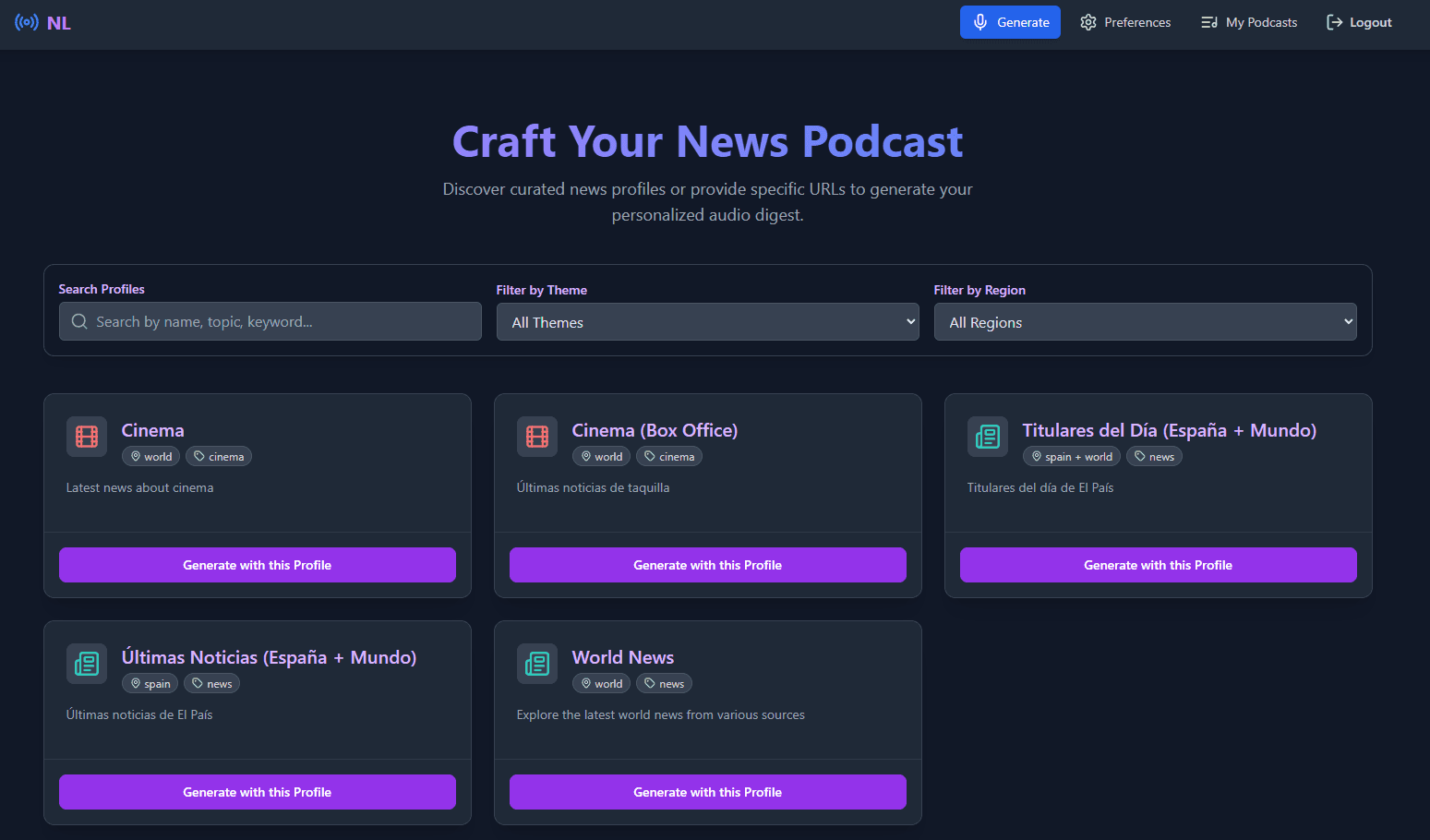Open the All Themes dropdown

[707, 322]
